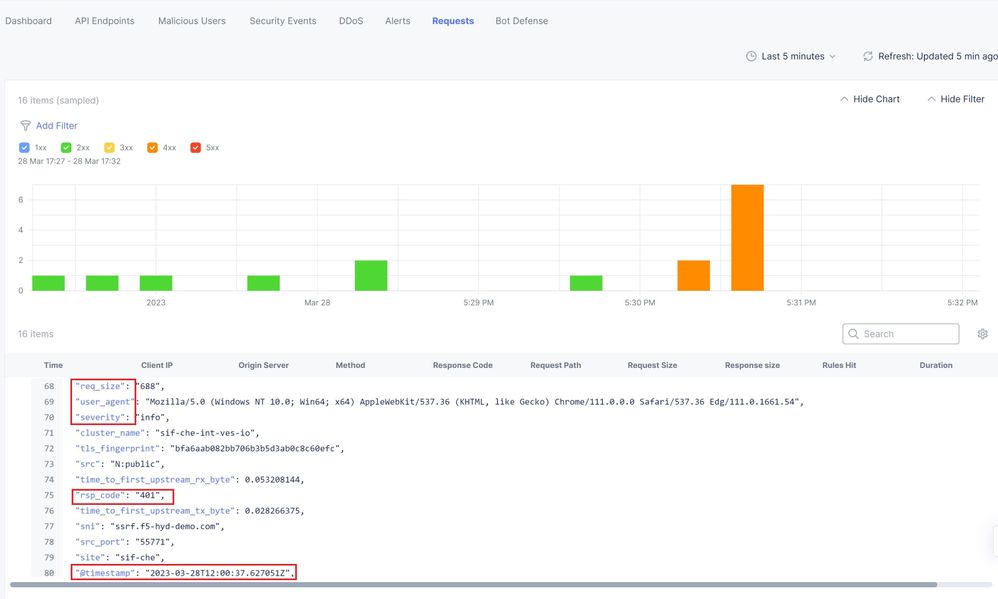Viewport: 998px width, 599px height.
Task: Uncheck the 1xx status code checkbox
Action: tap(24, 148)
